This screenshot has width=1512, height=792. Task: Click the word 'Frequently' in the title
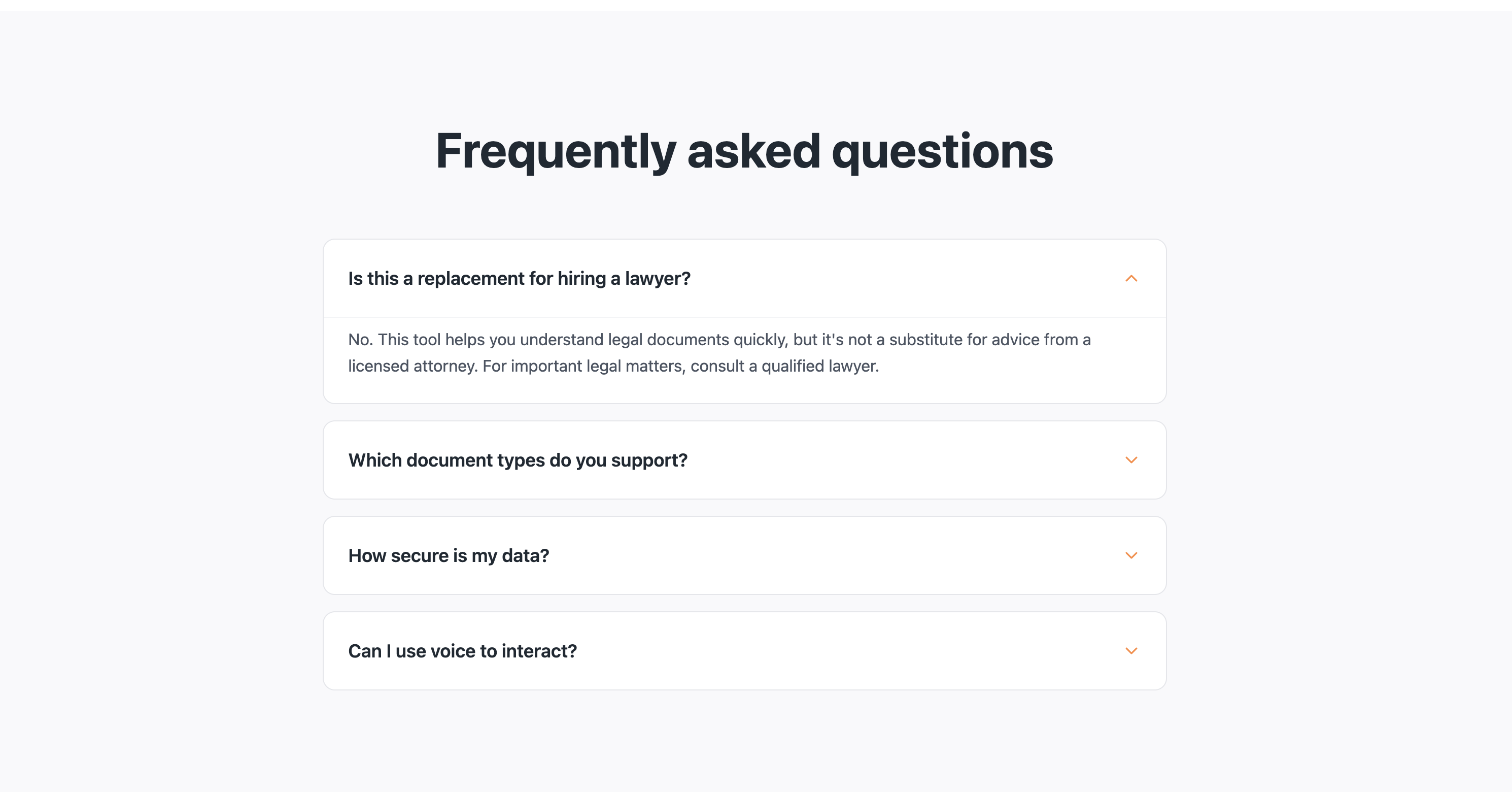coord(555,151)
